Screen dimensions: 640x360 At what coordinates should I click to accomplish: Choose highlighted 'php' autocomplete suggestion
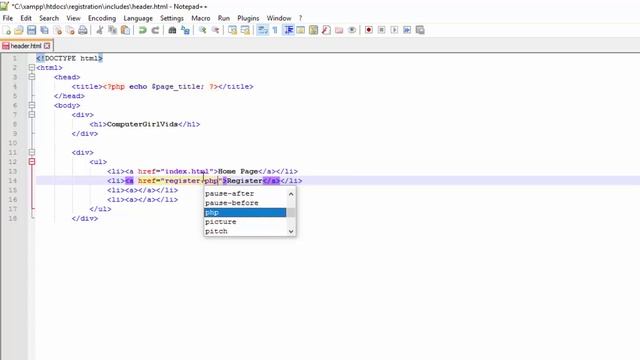tap(245, 212)
